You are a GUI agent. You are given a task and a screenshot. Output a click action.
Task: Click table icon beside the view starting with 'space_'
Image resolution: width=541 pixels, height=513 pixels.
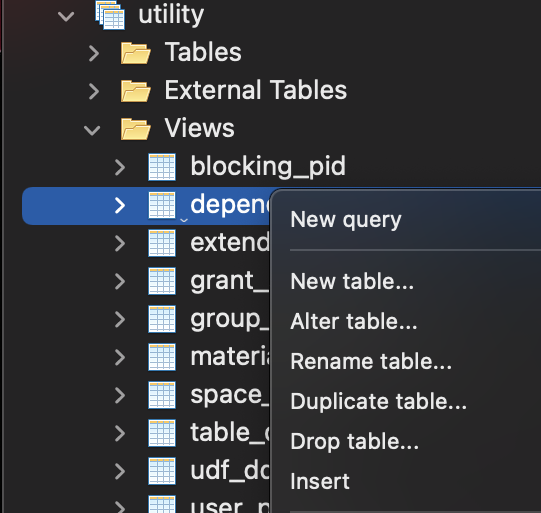point(162,395)
